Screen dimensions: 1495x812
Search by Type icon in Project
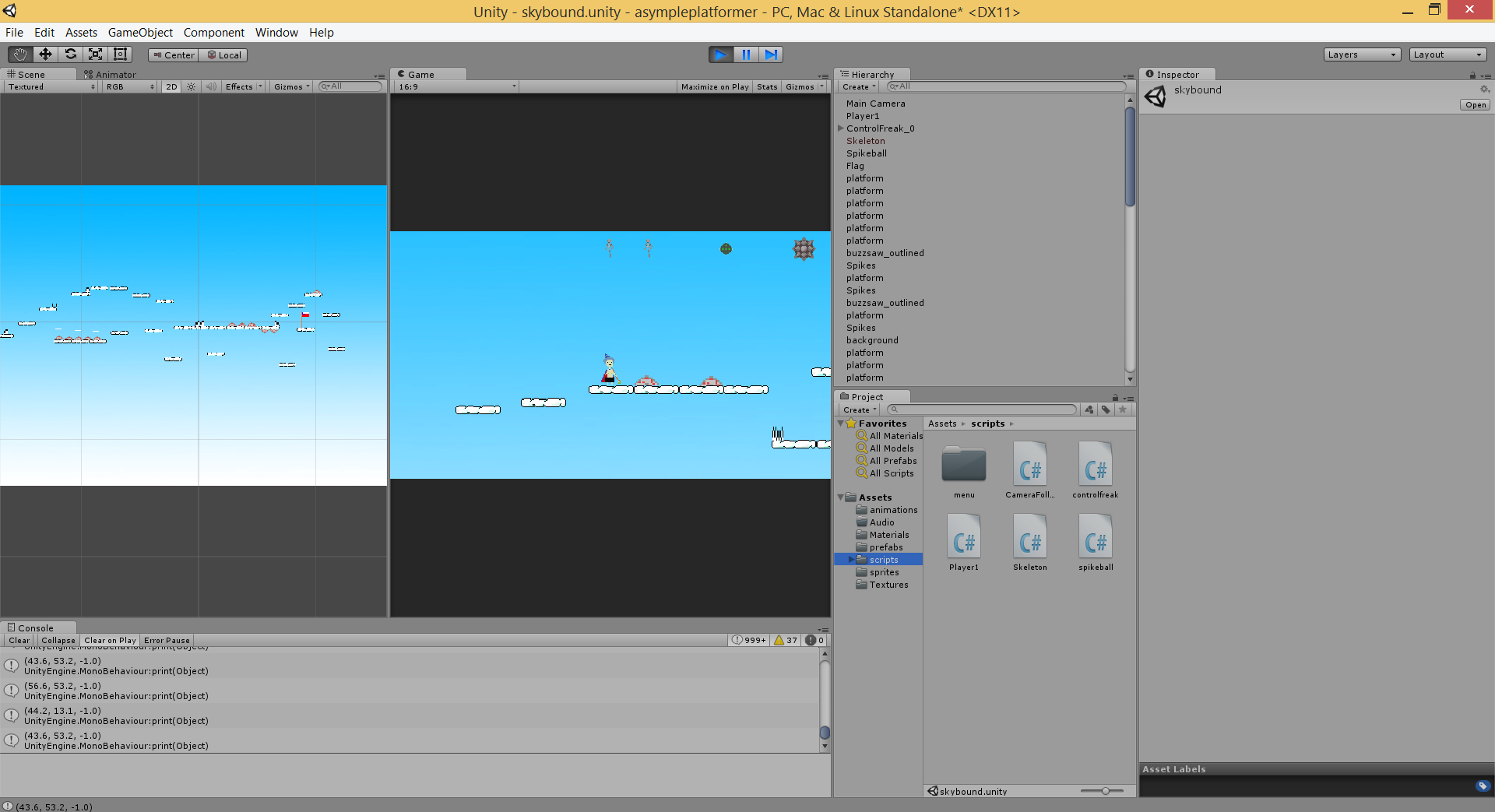point(1089,410)
